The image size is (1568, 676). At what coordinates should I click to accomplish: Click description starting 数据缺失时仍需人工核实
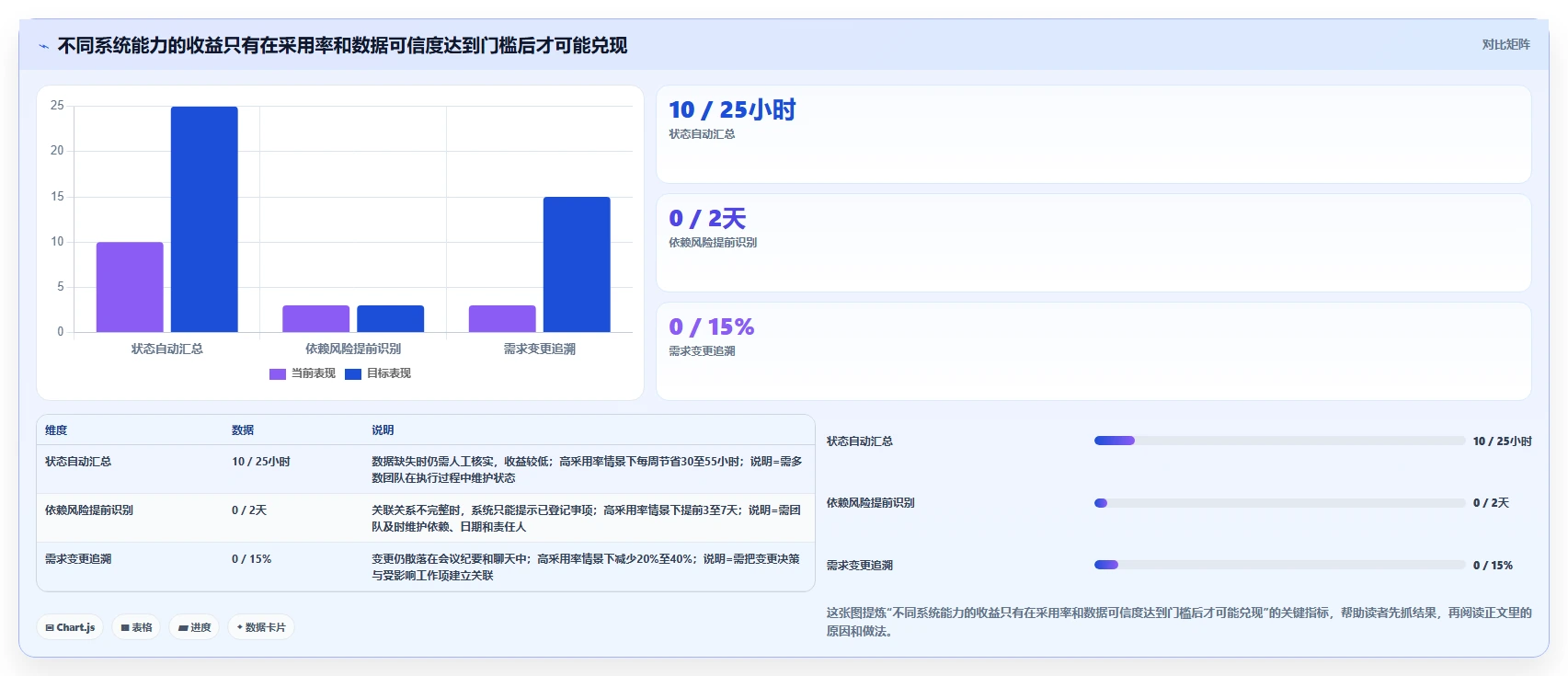click(587, 470)
